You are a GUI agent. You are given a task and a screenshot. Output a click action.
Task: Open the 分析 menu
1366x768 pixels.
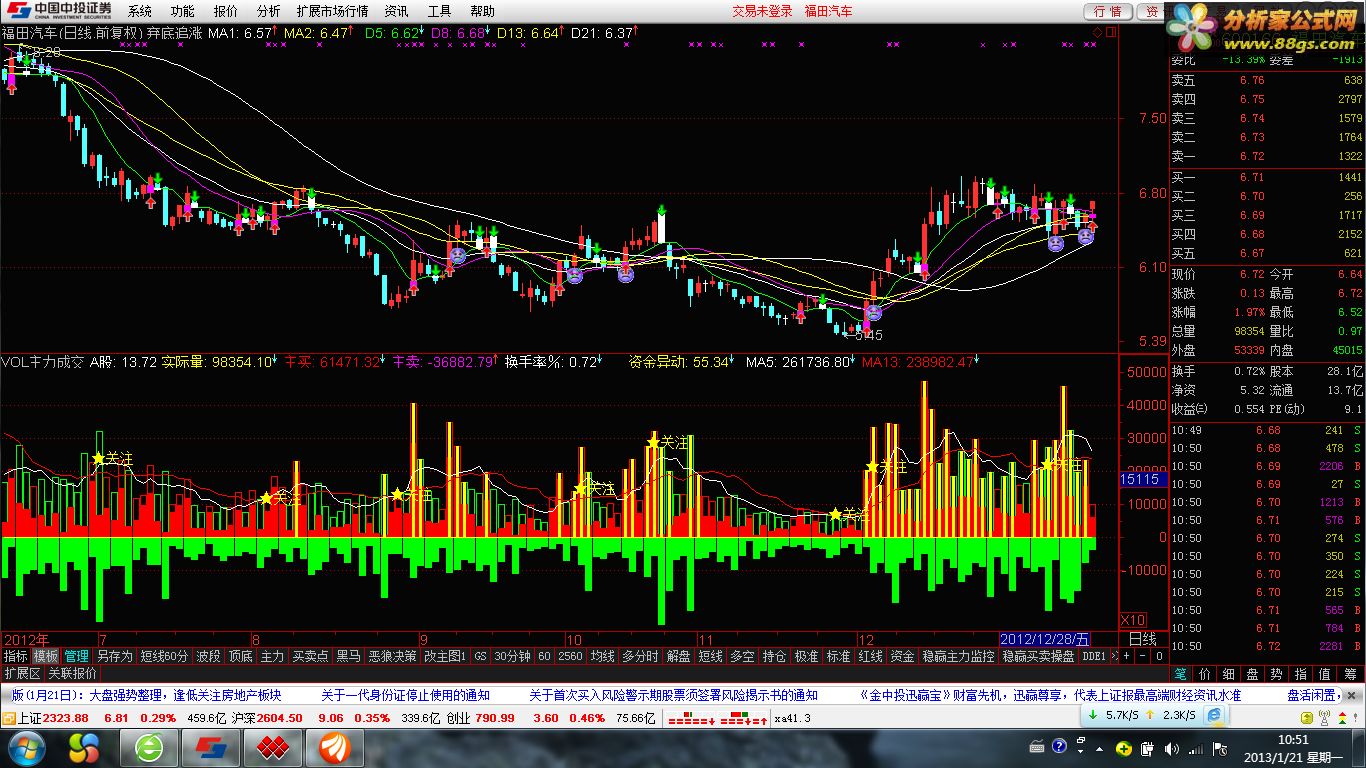click(268, 11)
